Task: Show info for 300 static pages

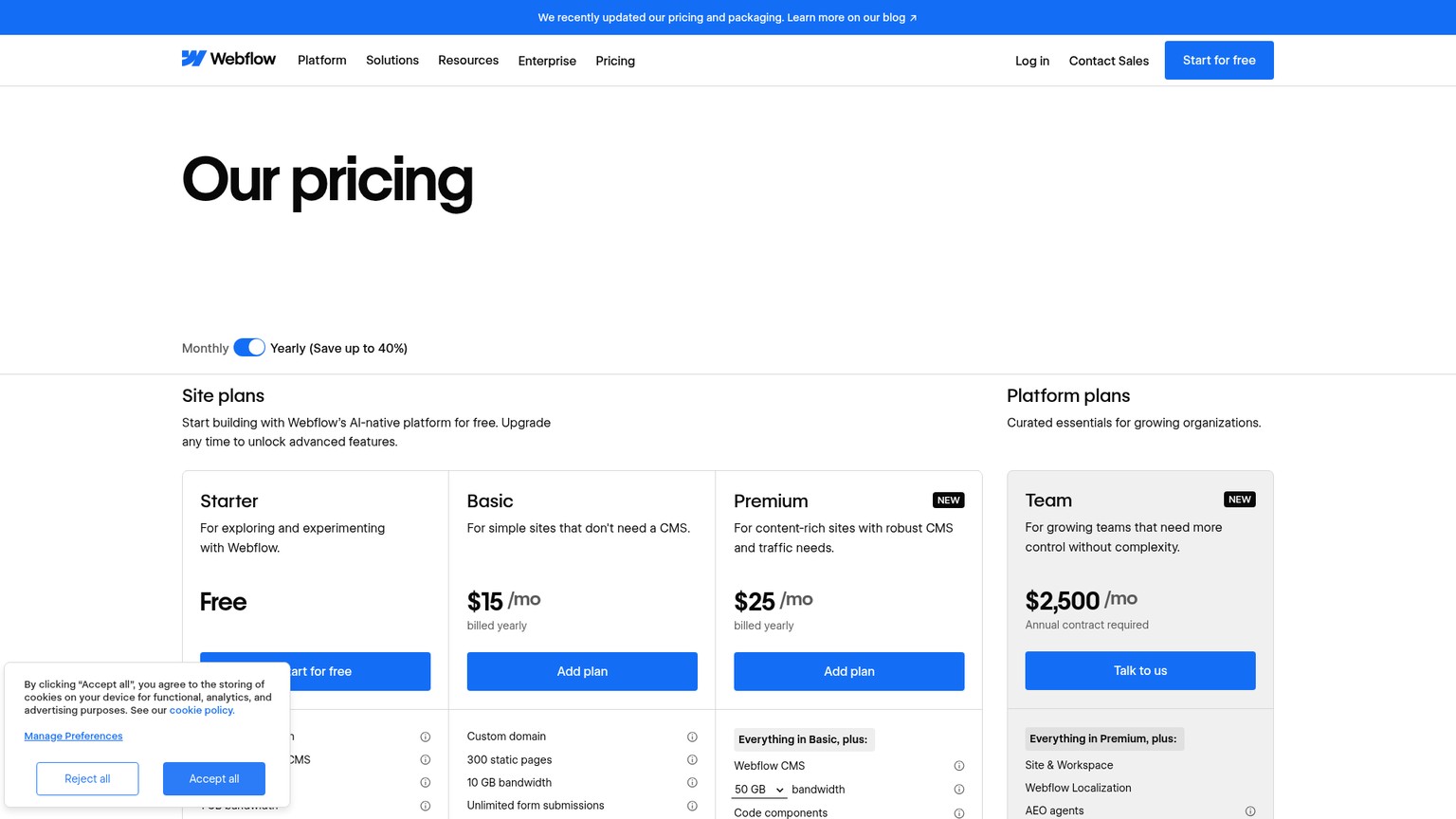Action: pos(692,759)
